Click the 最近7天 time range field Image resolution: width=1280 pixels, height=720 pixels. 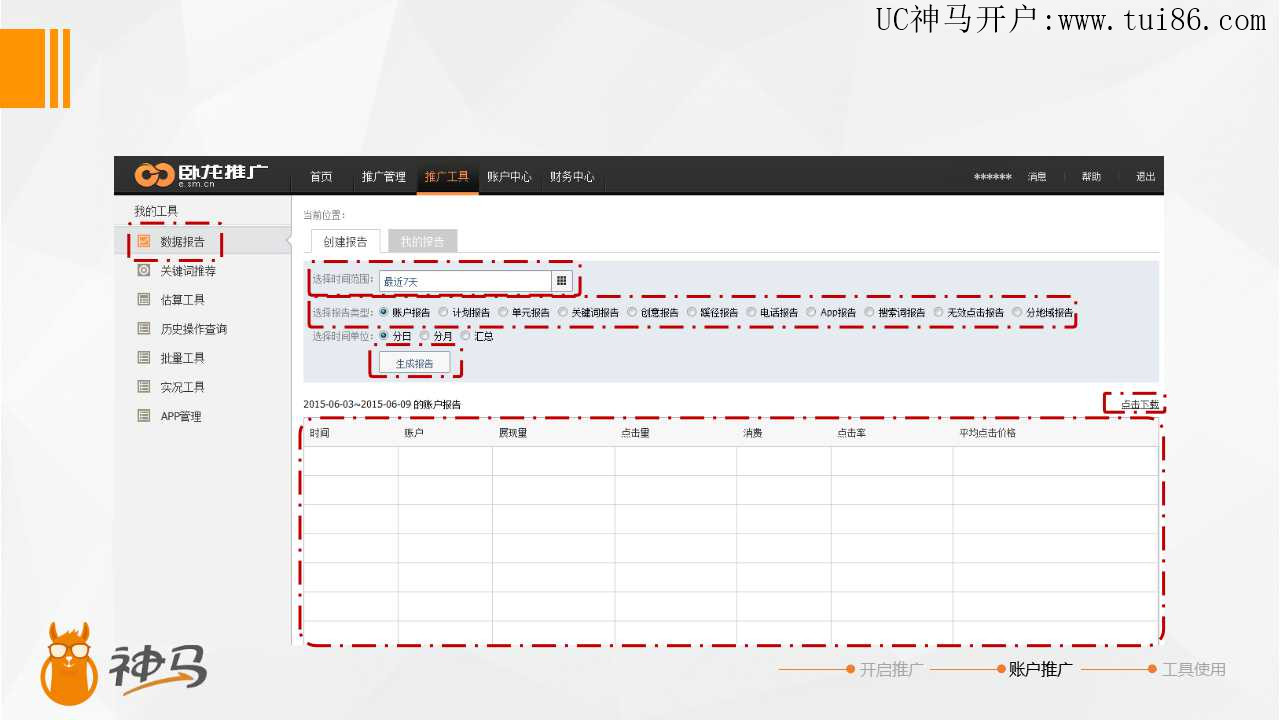point(465,281)
